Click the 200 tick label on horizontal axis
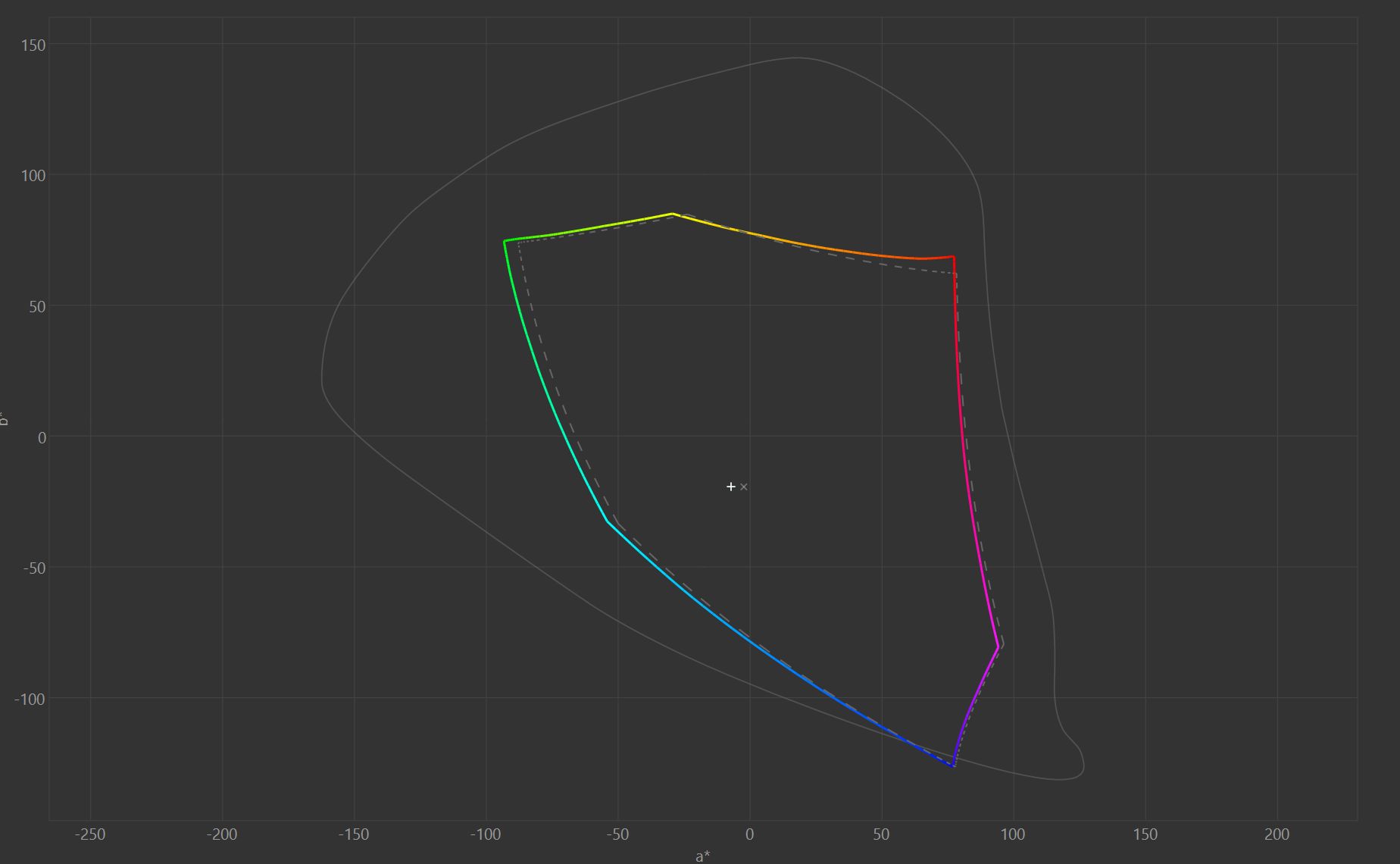Viewport: 1400px width, 864px height. click(x=1277, y=834)
